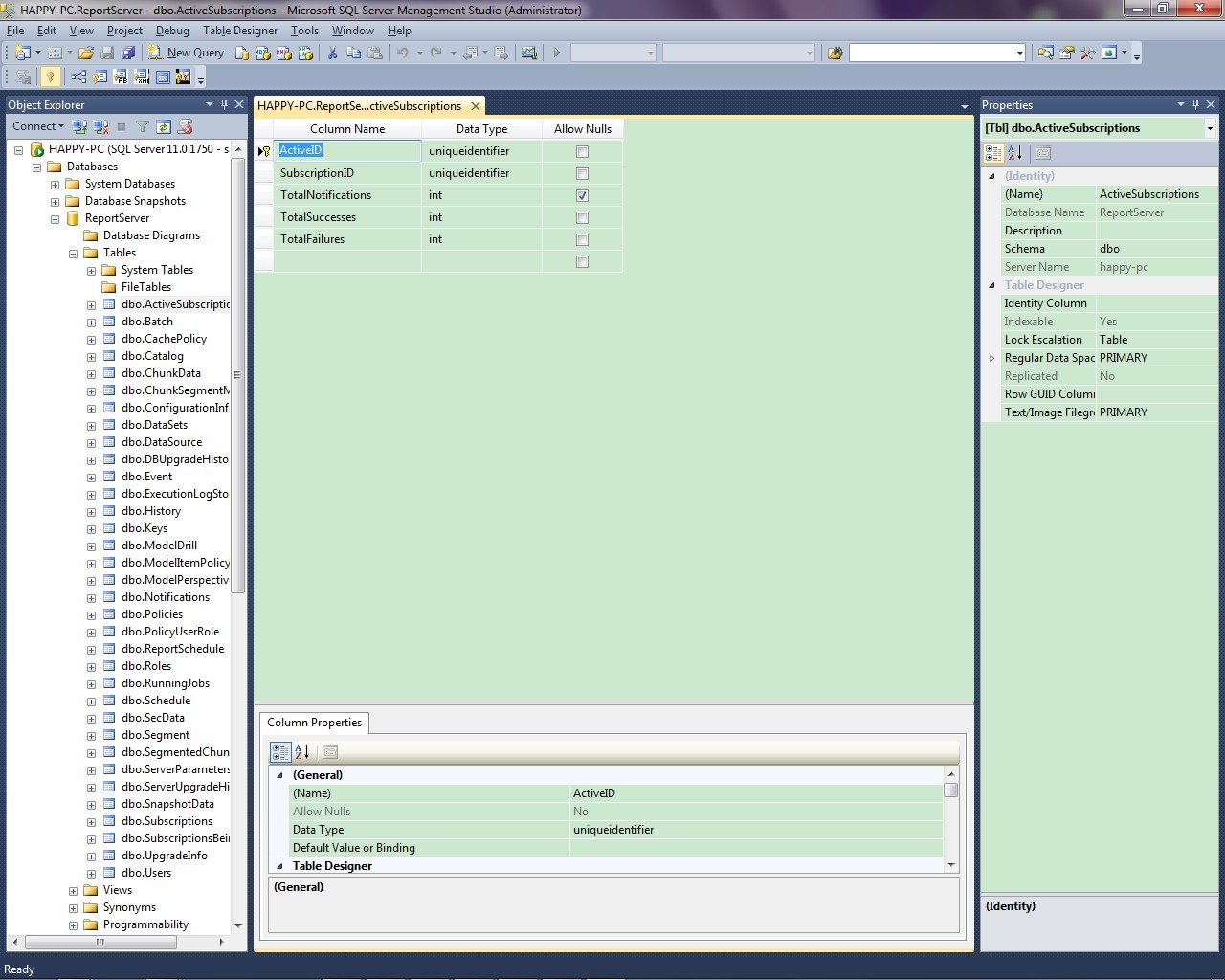Open the Relationships toolbar icon
This screenshot has width=1225, height=980.
78,78
